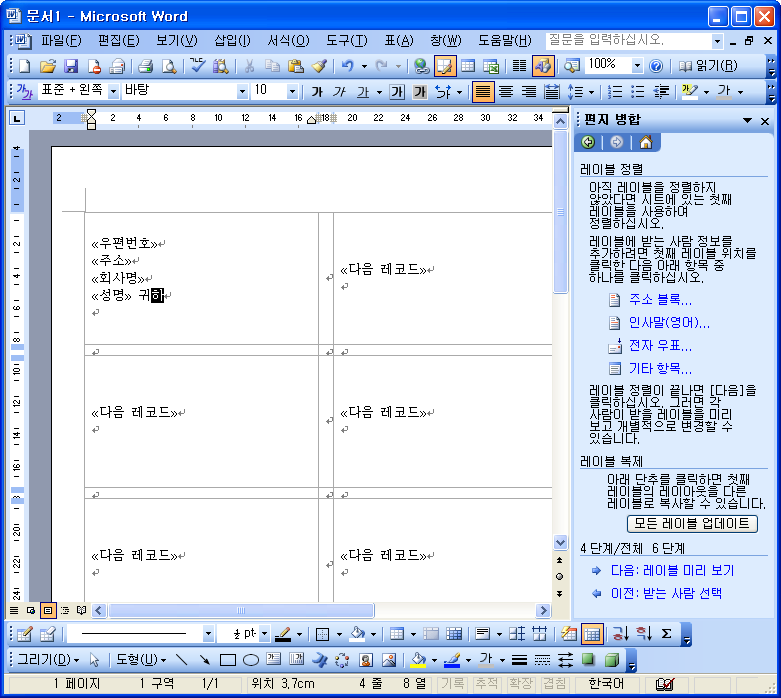Open the 삽입(I) menu

coord(232,41)
